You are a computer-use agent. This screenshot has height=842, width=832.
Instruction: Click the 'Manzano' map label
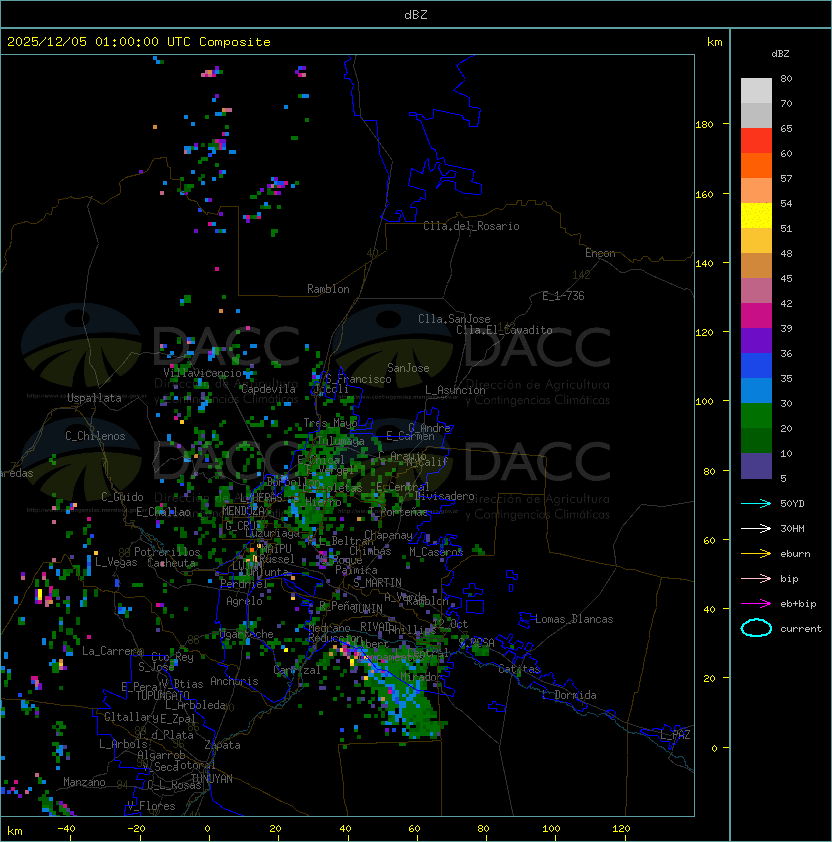(84, 782)
